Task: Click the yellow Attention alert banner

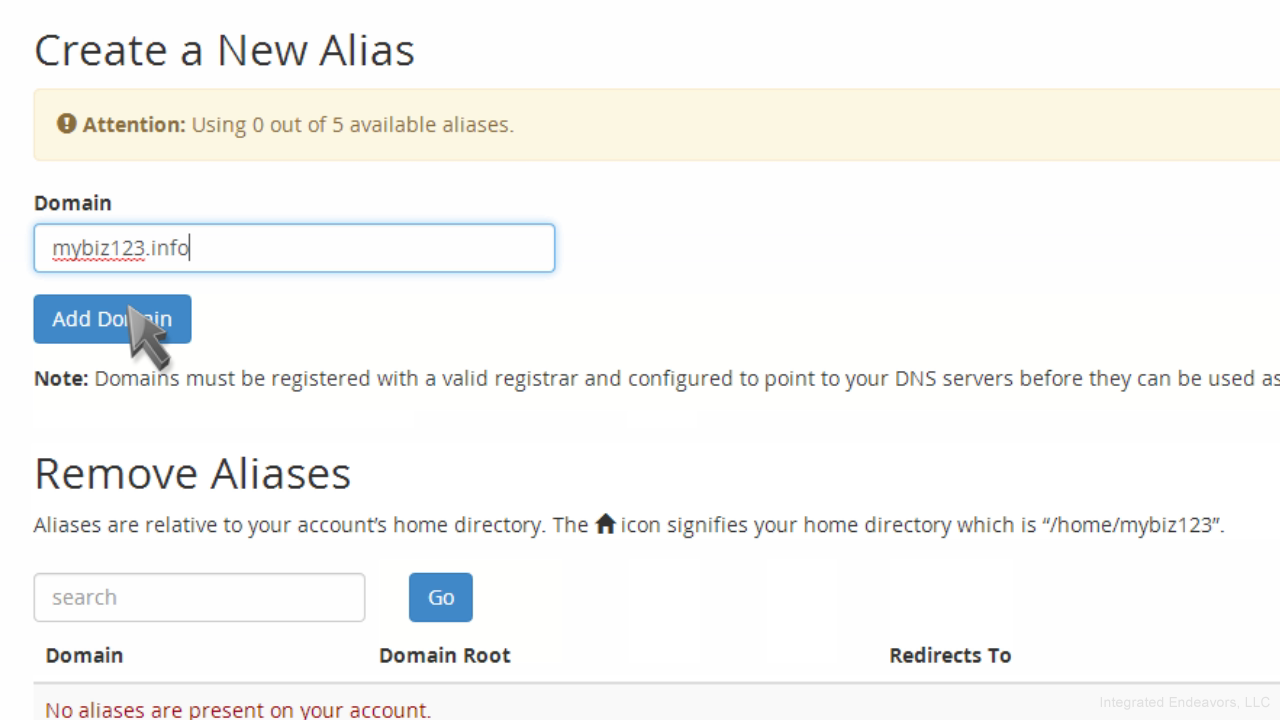Action: (x=657, y=124)
